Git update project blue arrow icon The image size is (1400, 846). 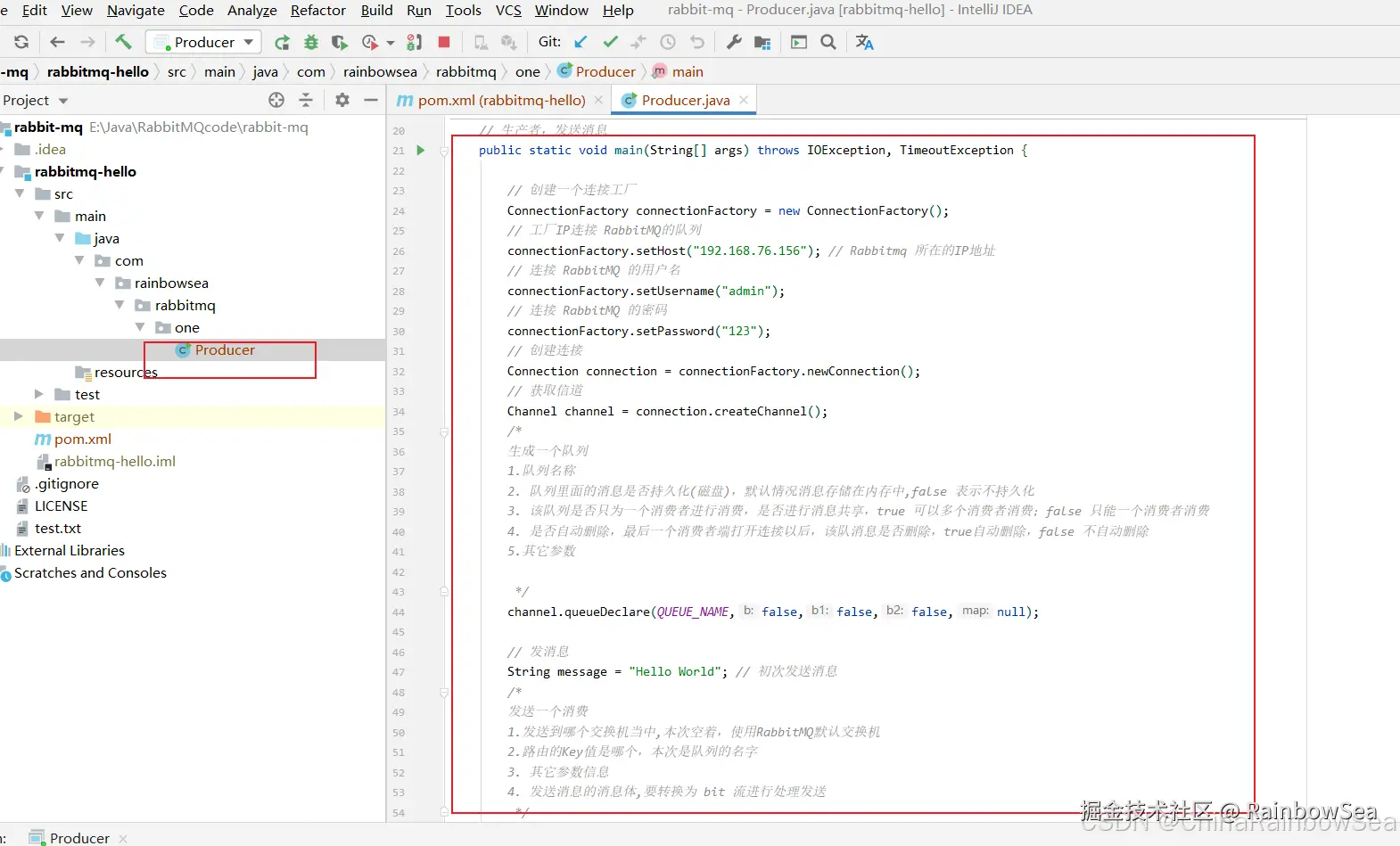(581, 42)
